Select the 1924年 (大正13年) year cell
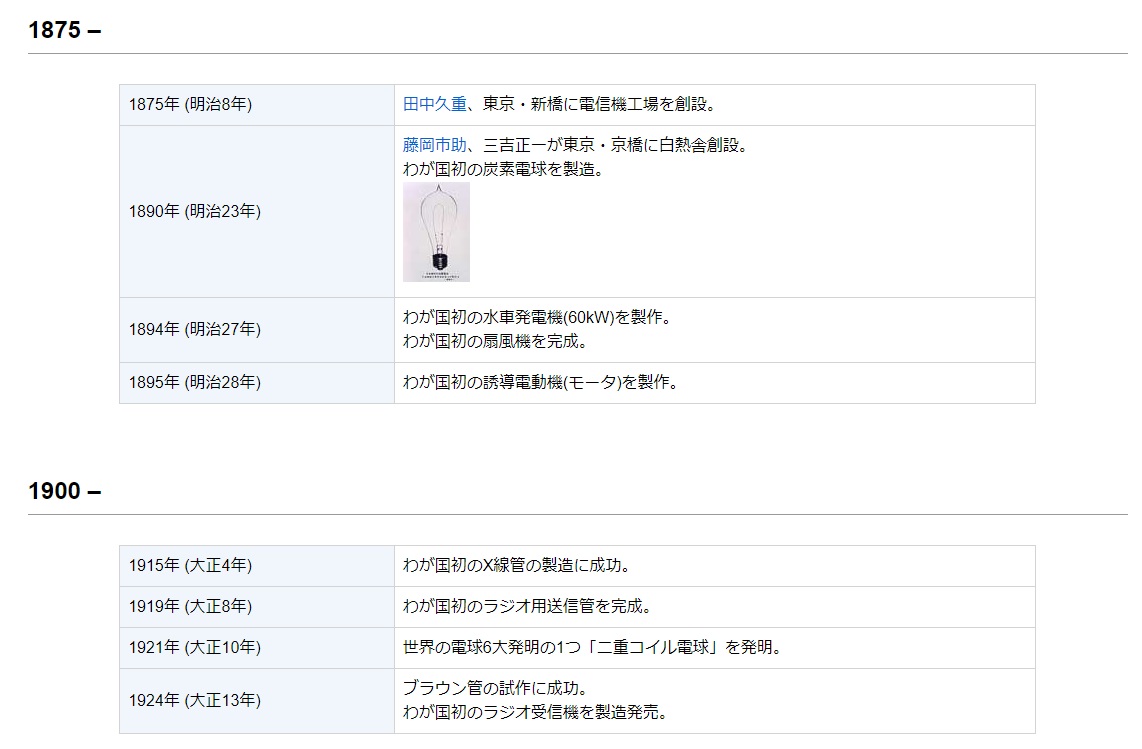The height and width of the screenshot is (749, 1142). tap(194, 700)
